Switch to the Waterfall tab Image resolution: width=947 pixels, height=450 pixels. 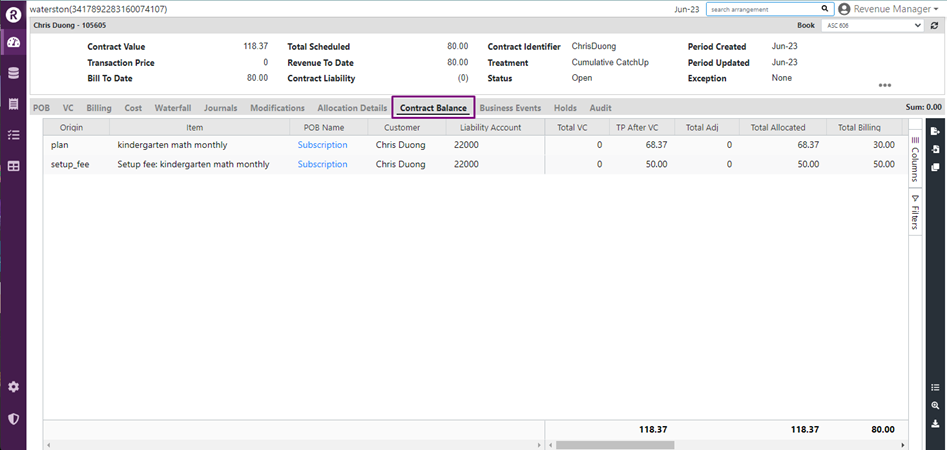[172, 108]
